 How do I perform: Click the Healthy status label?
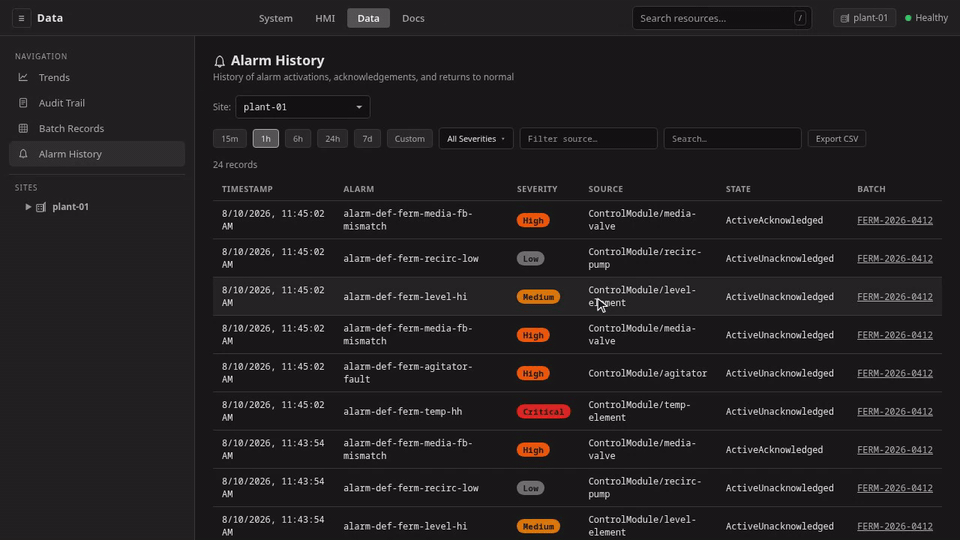(931, 18)
